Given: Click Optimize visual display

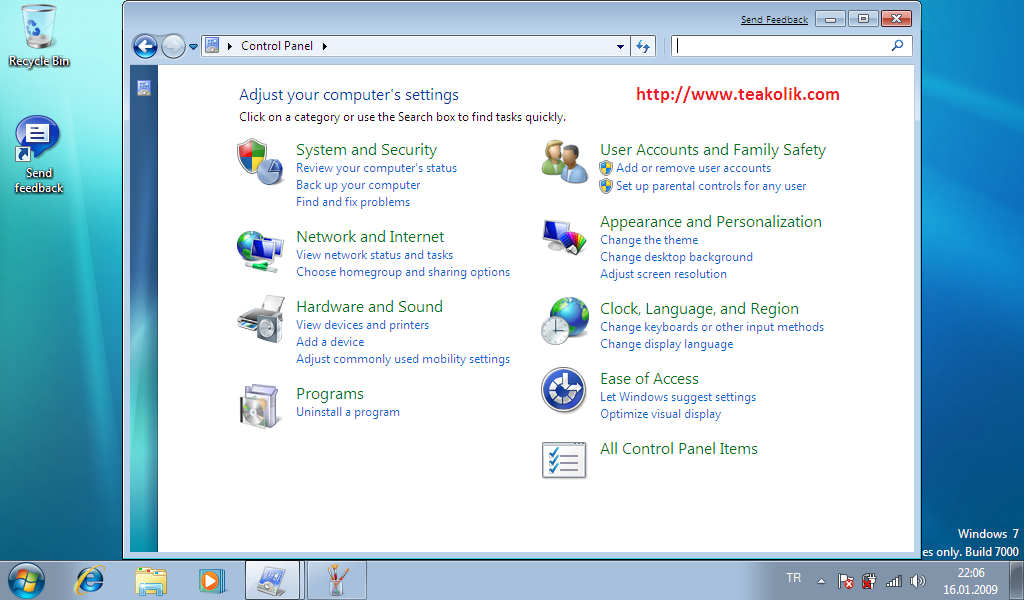Looking at the screenshot, I should pos(661,414).
